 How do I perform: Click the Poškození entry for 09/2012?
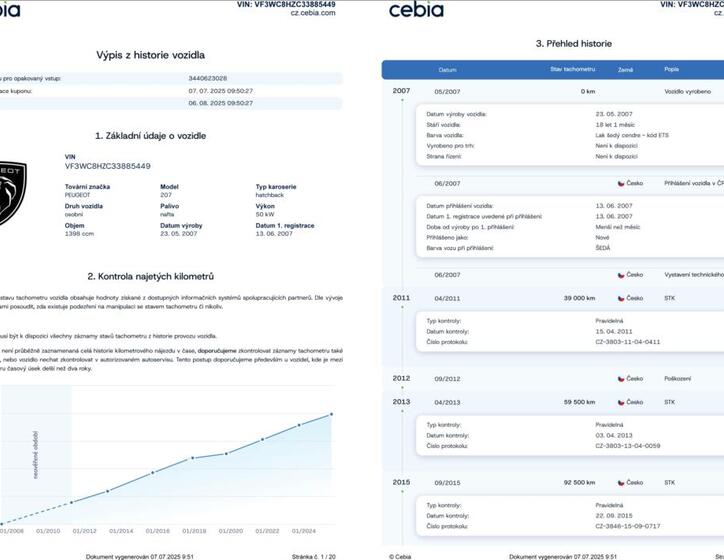[677, 379]
